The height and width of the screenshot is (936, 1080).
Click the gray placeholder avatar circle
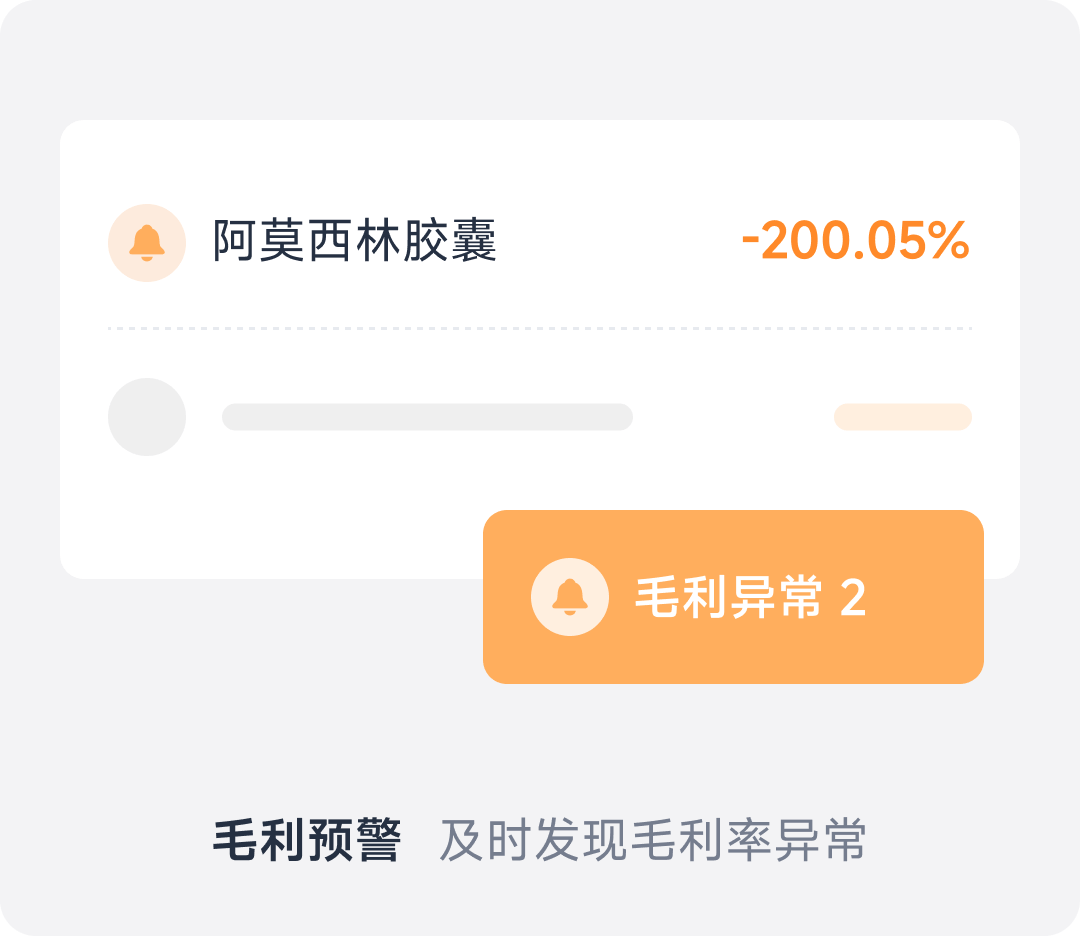coord(147,417)
